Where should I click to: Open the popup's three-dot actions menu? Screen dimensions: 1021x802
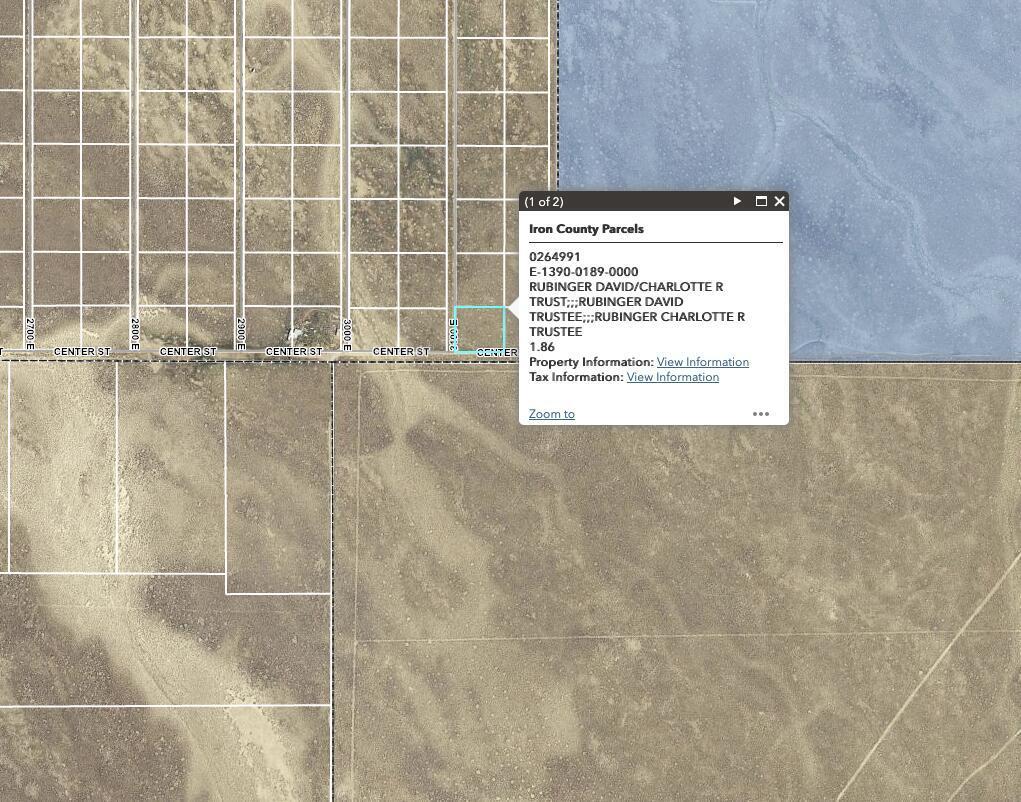(x=761, y=414)
